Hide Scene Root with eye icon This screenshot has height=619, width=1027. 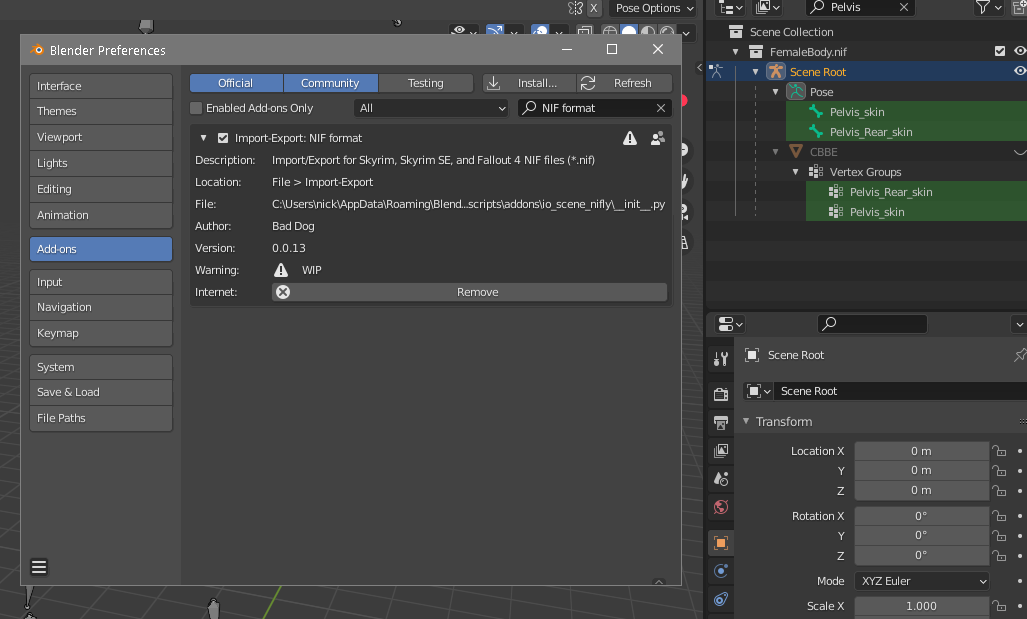tap(1019, 71)
